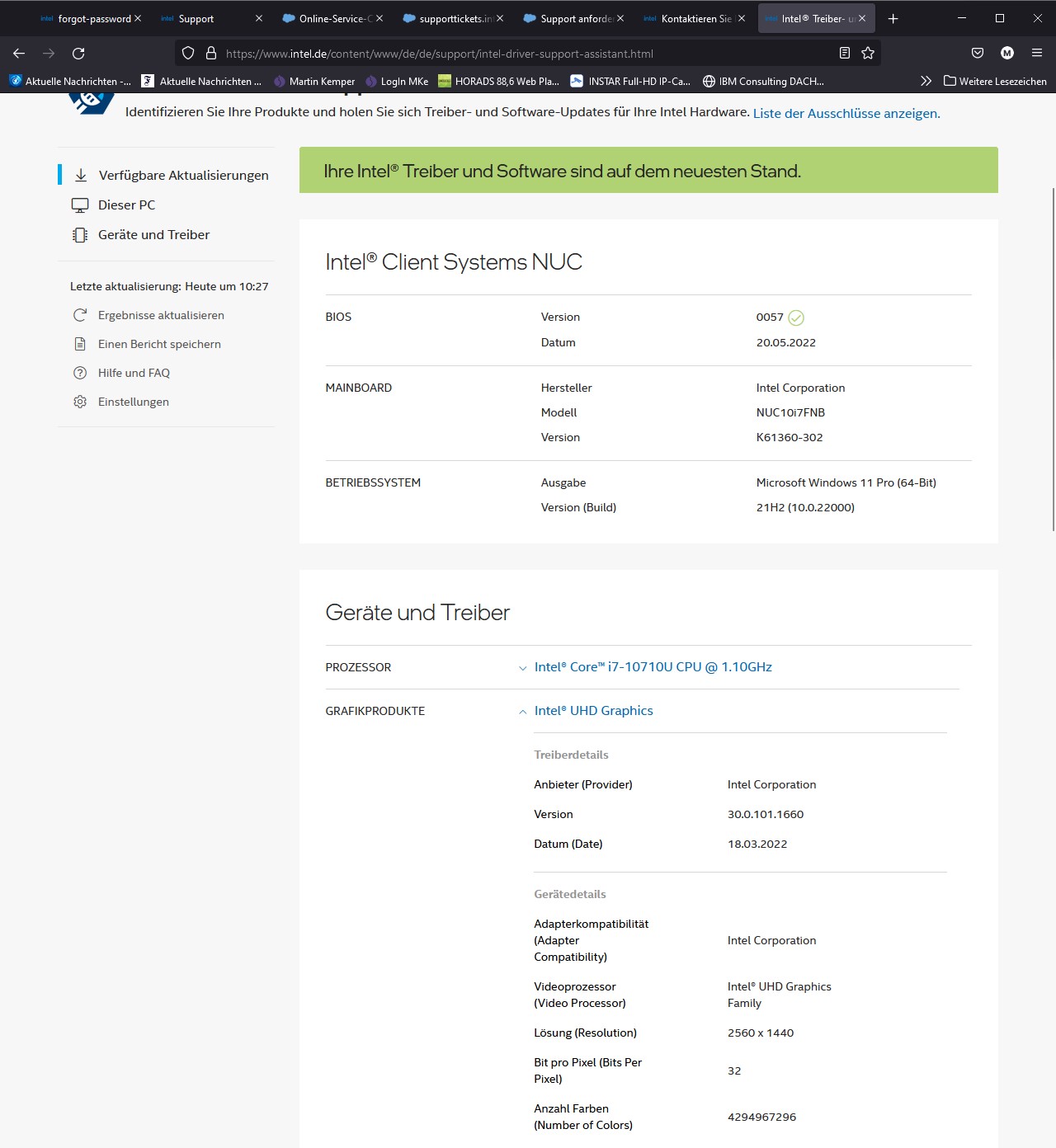1056x1148 pixels.
Task: Select Dieser PC in sidebar
Action: (126, 205)
